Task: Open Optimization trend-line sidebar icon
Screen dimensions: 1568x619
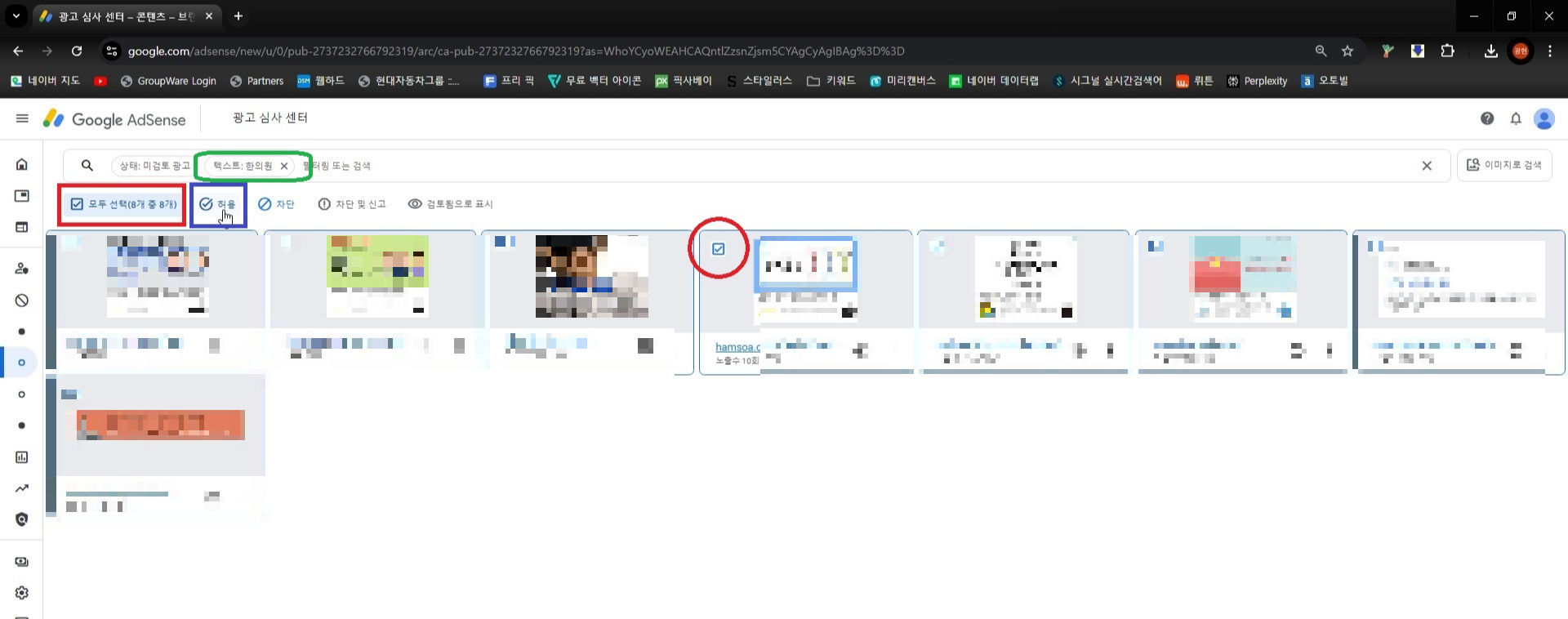Action: 22,488
